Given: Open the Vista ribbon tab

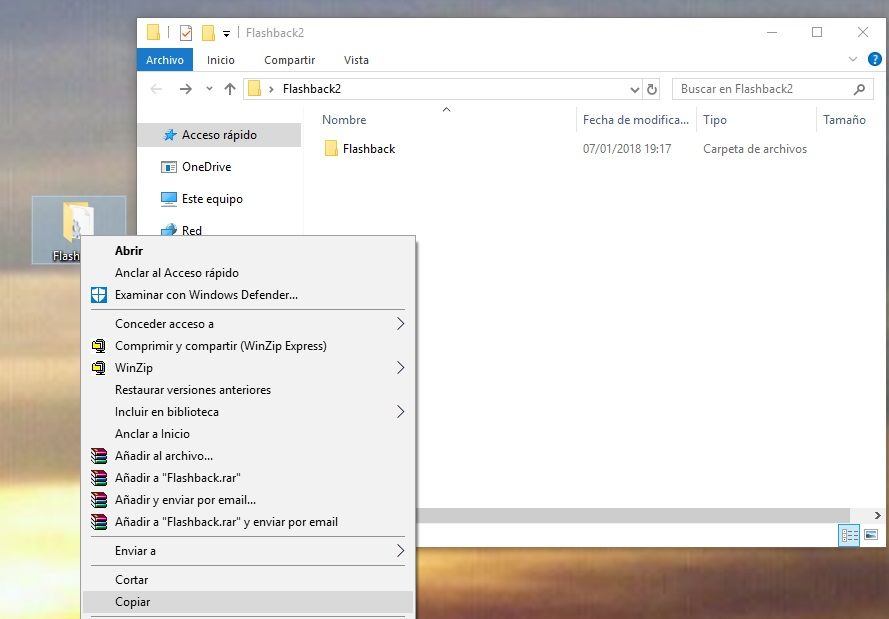Looking at the screenshot, I should click(x=355, y=60).
